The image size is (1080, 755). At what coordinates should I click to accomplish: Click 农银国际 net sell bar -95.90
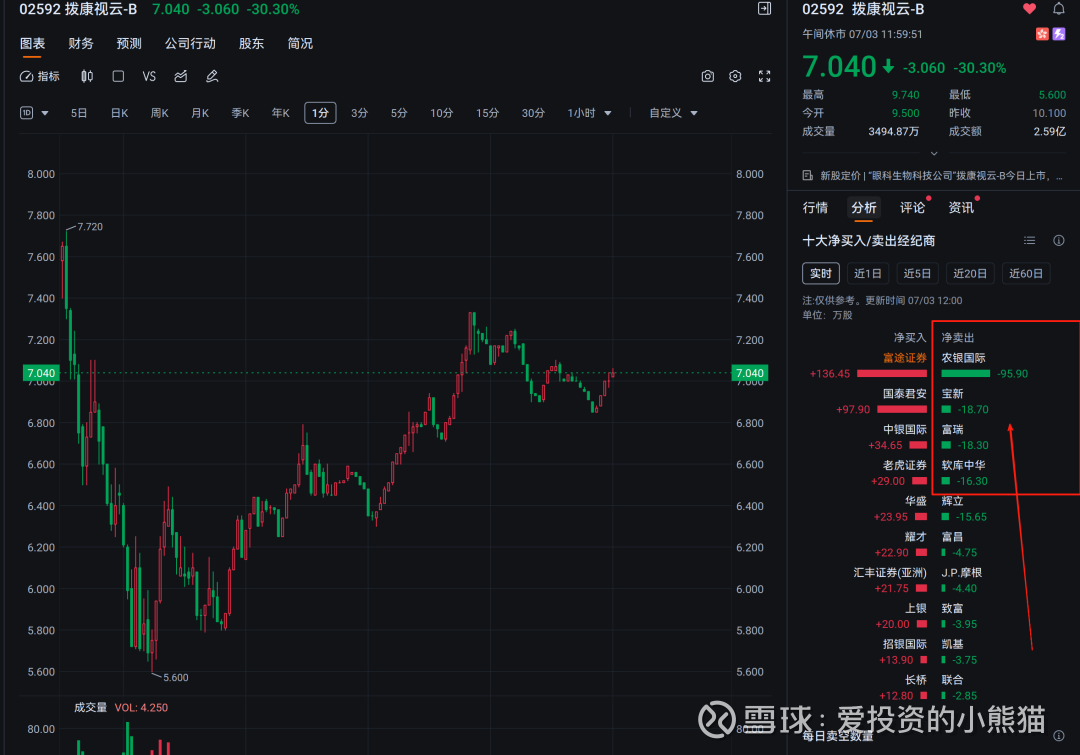tap(966, 373)
